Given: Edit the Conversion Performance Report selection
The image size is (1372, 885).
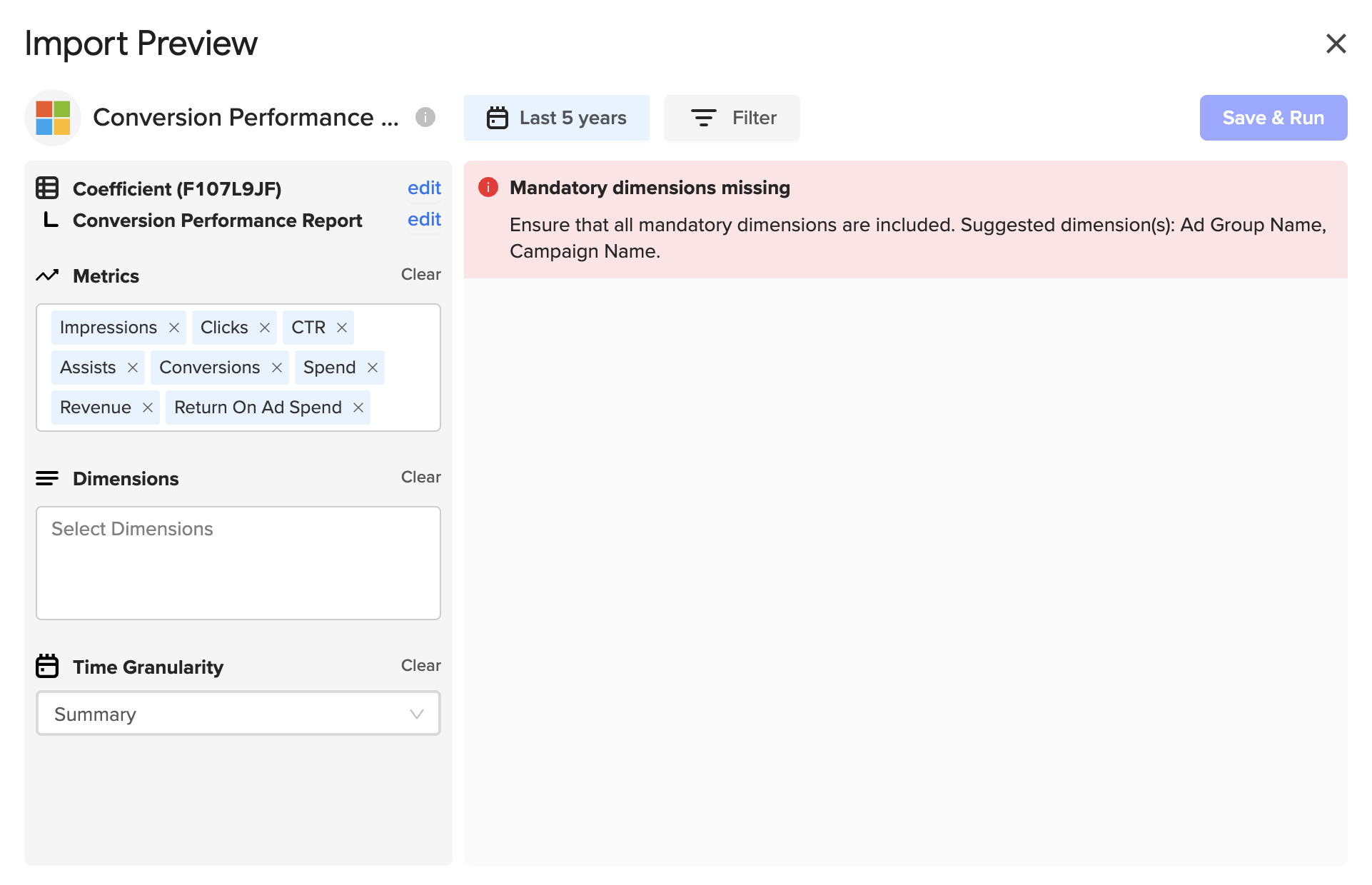Looking at the screenshot, I should click(424, 219).
